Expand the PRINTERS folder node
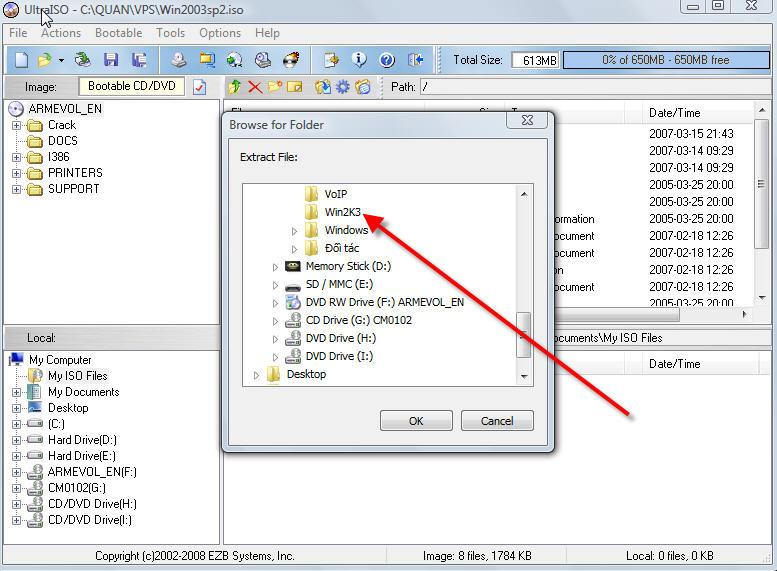Screen dimensions: 777x571 pos(16,173)
